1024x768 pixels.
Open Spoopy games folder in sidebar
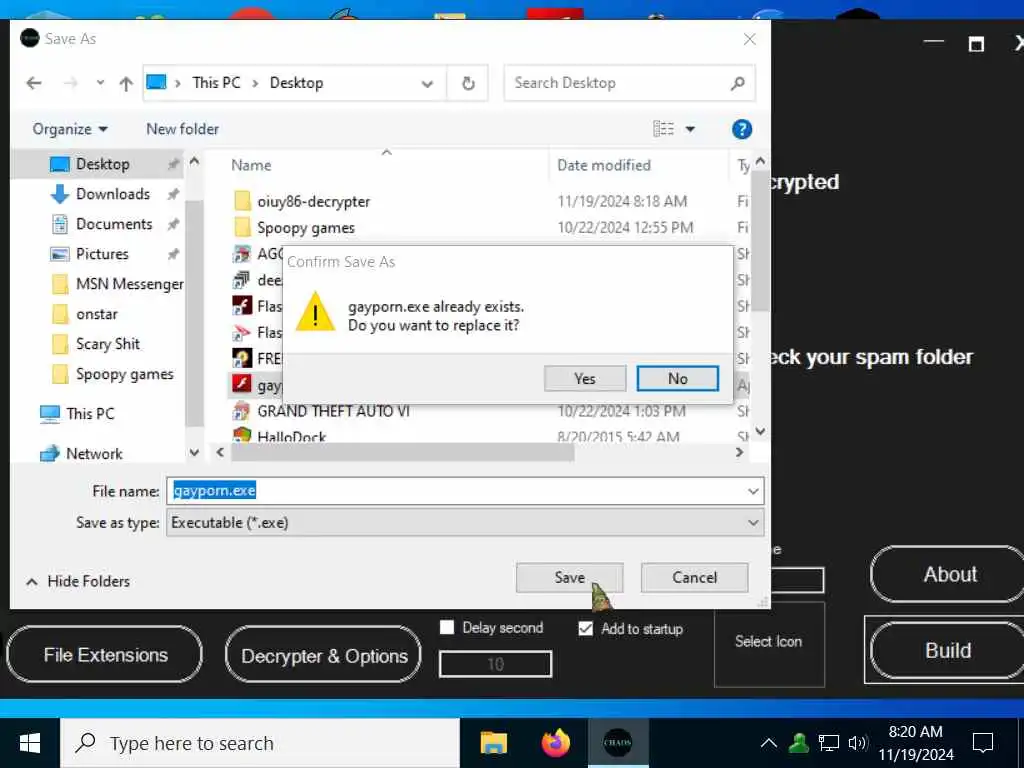click(124, 374)
